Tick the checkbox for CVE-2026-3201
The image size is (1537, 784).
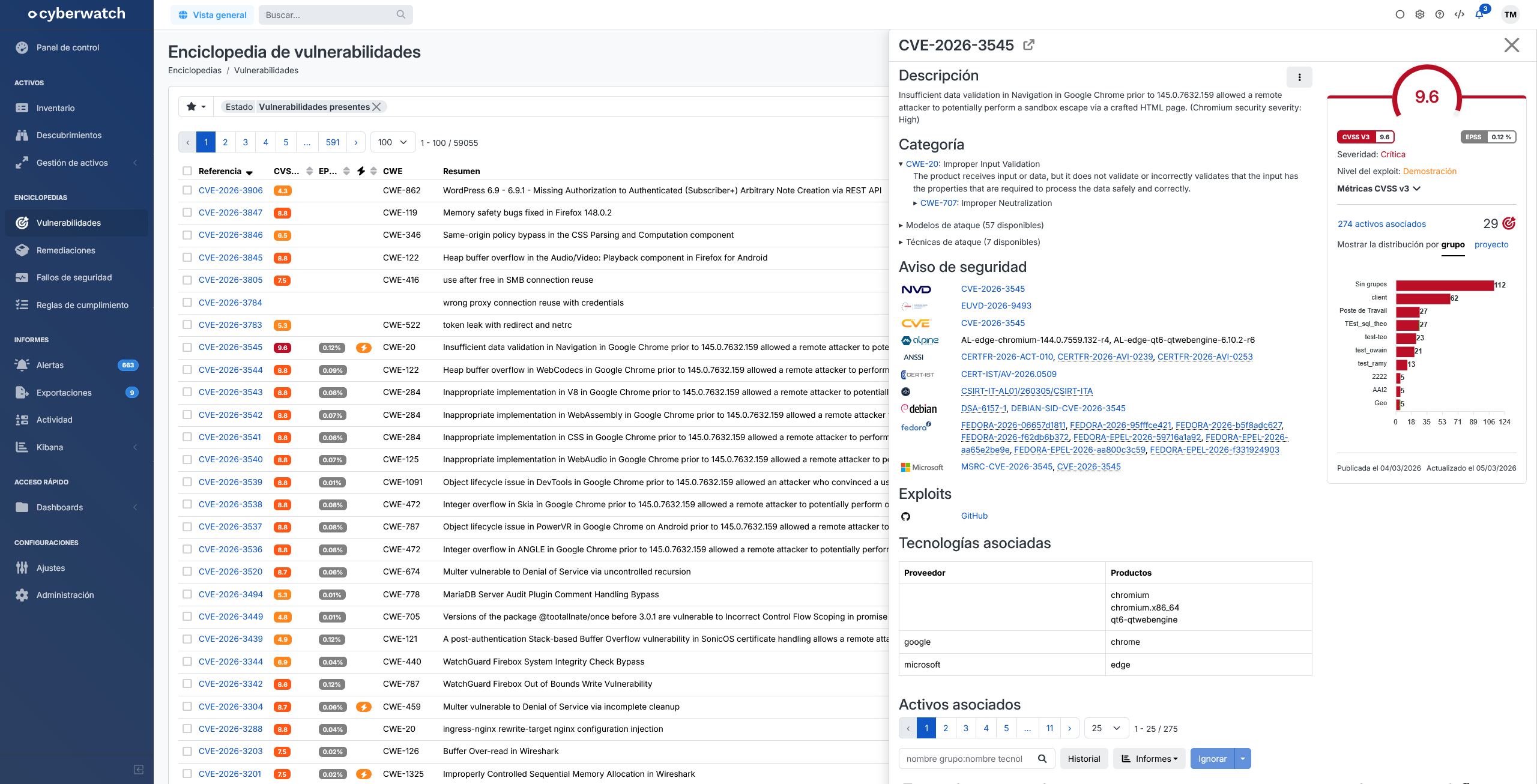pos(187,774)
